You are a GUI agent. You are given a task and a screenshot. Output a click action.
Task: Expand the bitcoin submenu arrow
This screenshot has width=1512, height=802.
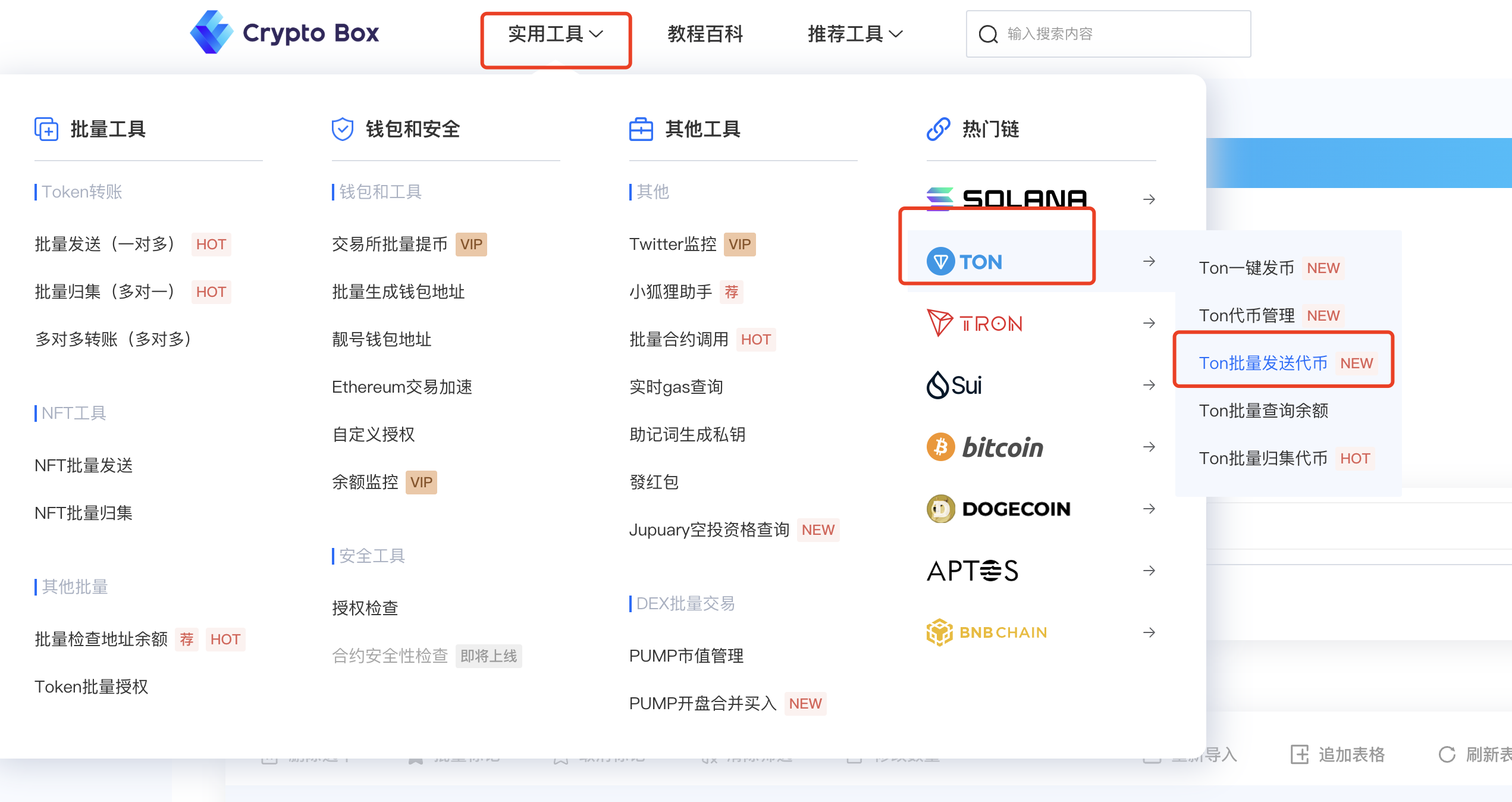pos(1149,447)
